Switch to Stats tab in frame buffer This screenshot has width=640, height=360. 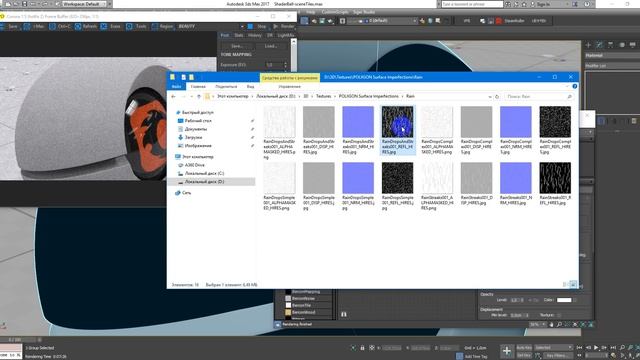tap(239, 36)
